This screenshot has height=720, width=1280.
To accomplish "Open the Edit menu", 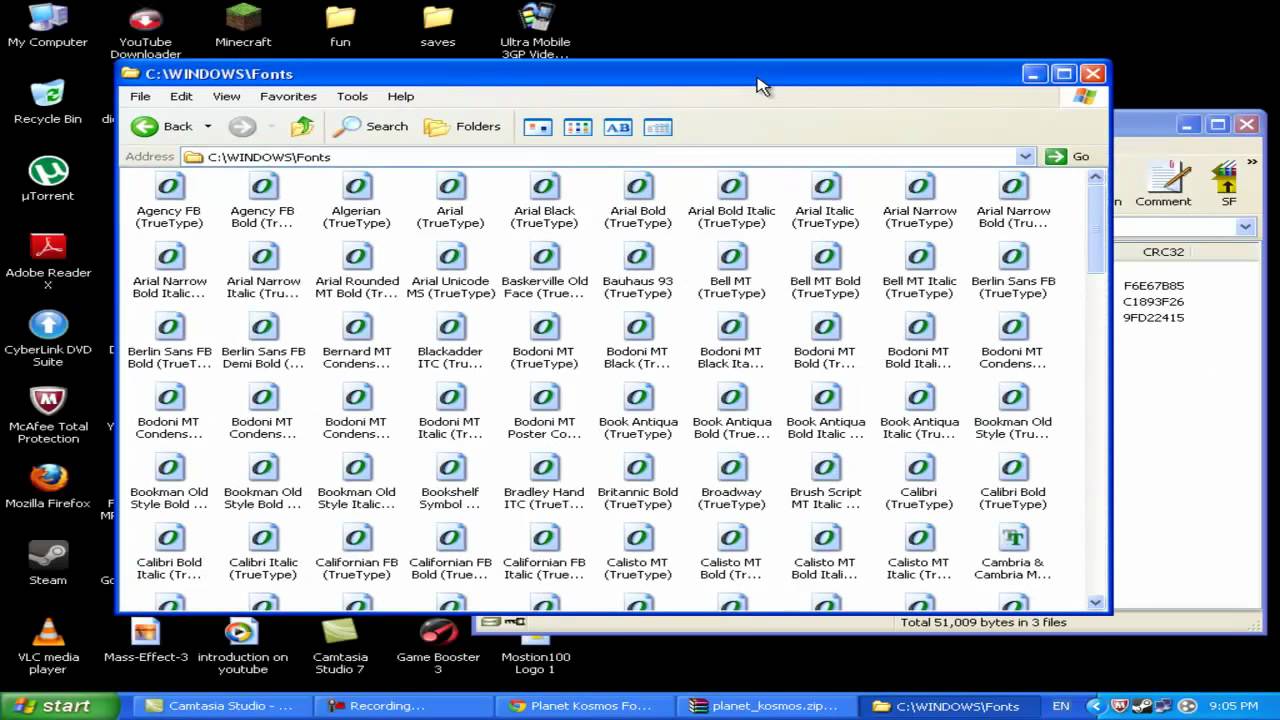I will tap(181, 96).
